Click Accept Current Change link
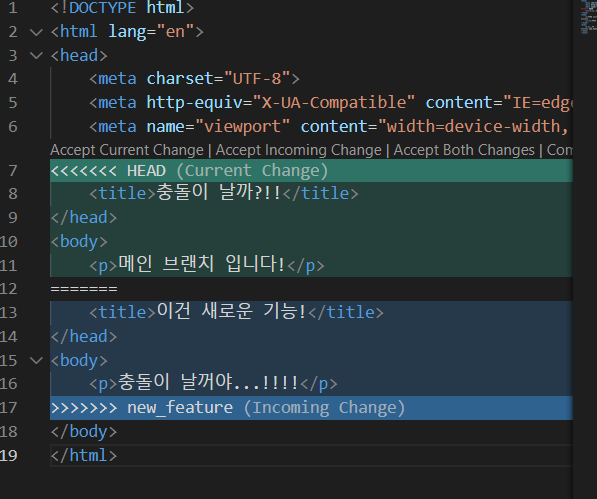 [127, 150]
